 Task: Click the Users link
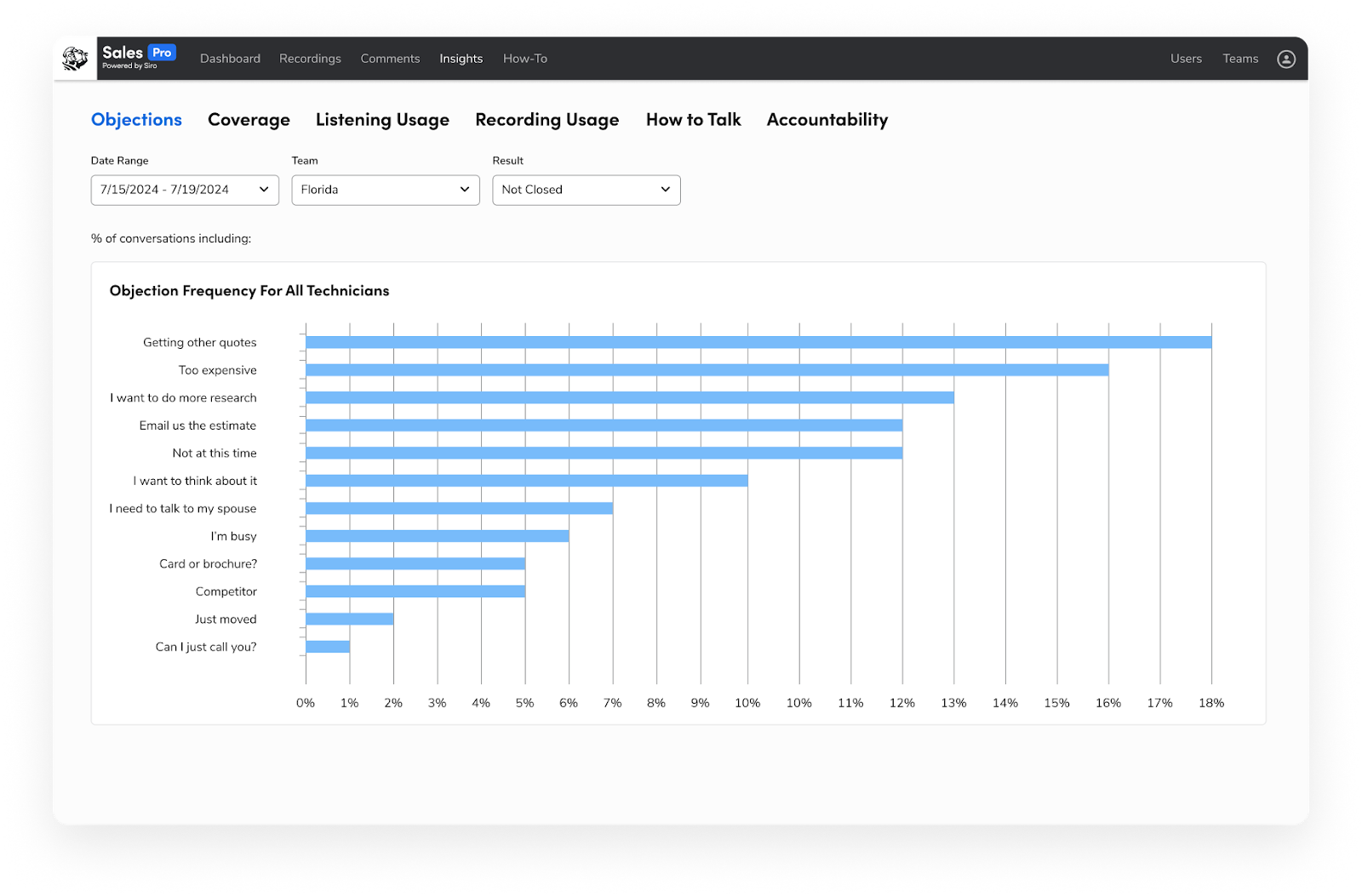(x=1186, y=58)
